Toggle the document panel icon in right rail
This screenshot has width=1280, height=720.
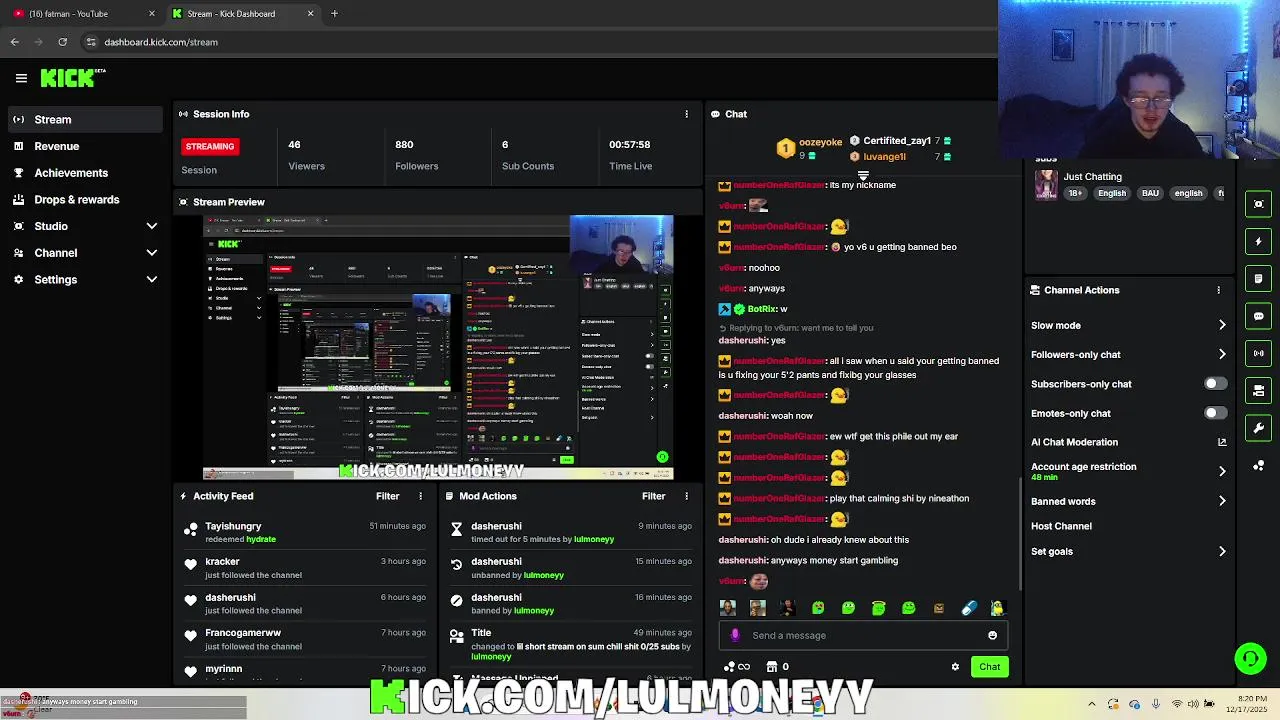[x=1259, y=278]
